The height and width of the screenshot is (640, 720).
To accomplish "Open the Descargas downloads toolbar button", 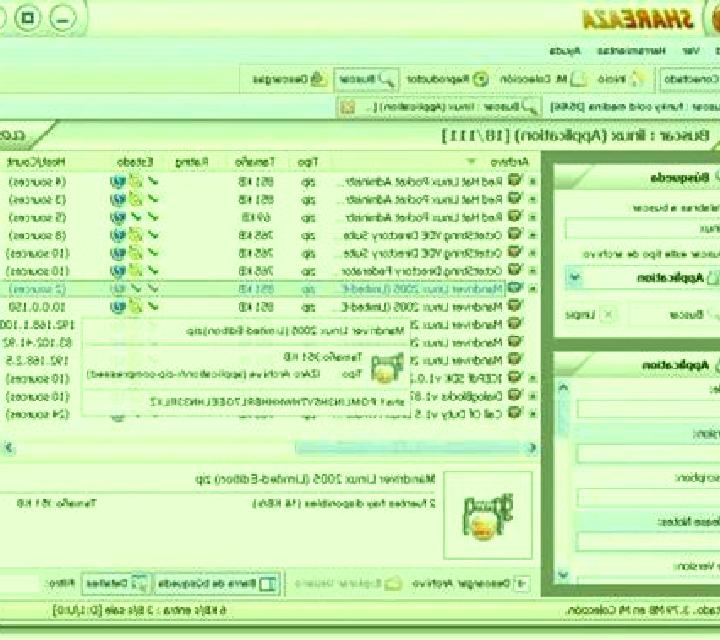I will point(289,79).
